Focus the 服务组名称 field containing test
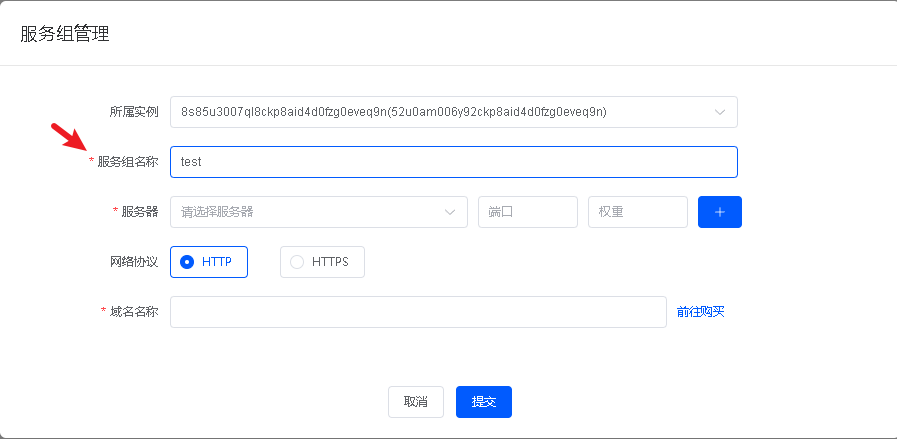Viewport: 897px width, 439px height. tap(454, 162)
